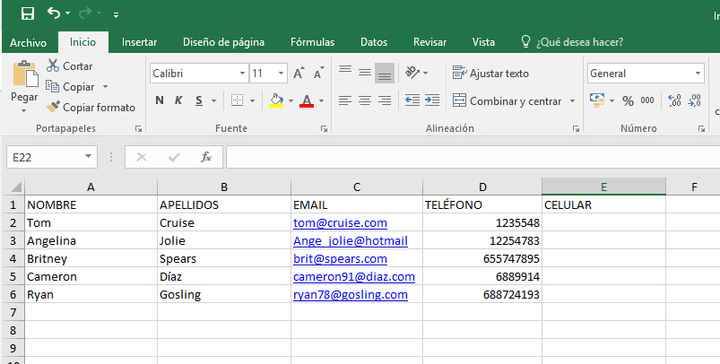
Task: Expand the font color dropdown arrow
Action: click(x=321, y=101)
